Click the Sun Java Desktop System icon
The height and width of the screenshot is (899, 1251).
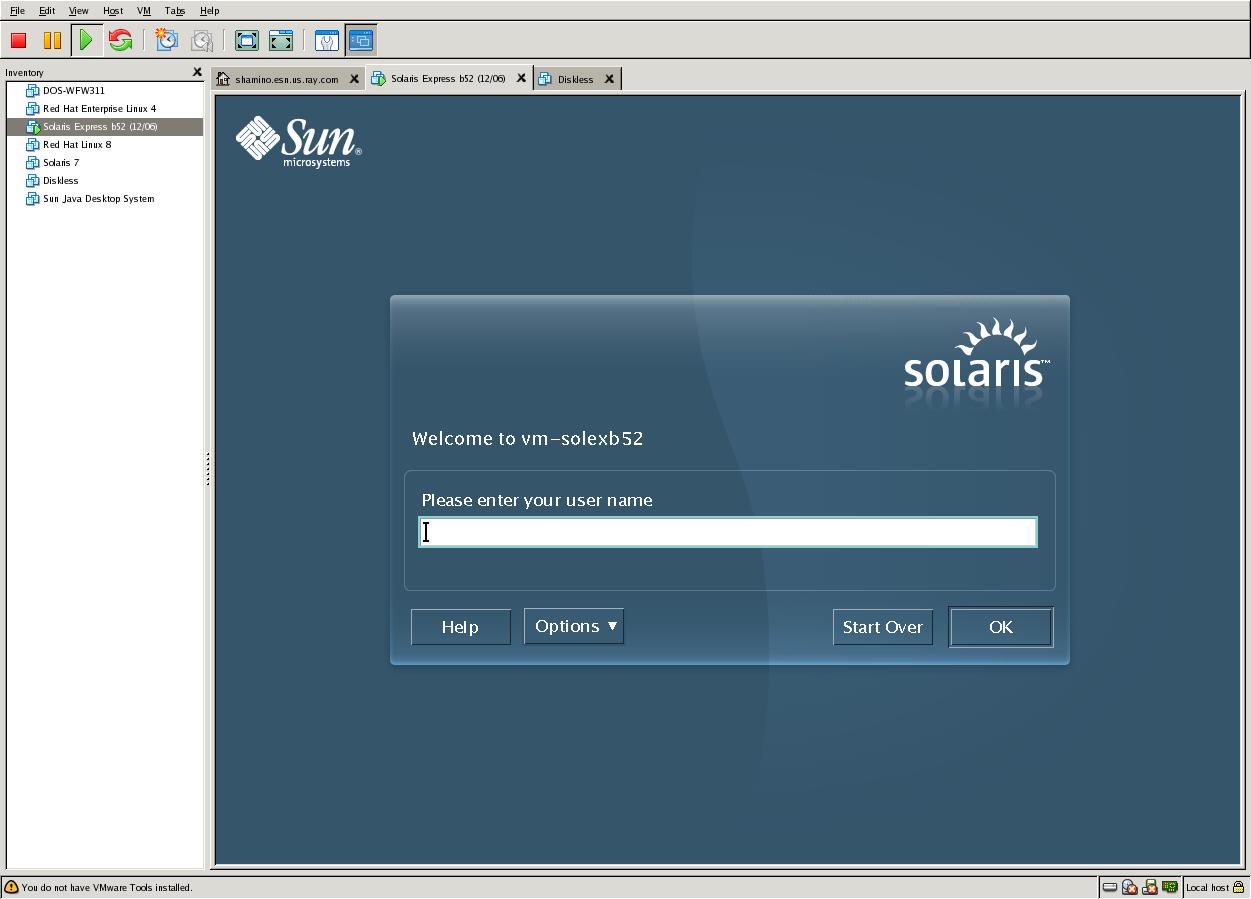click(x=32, y=199)
